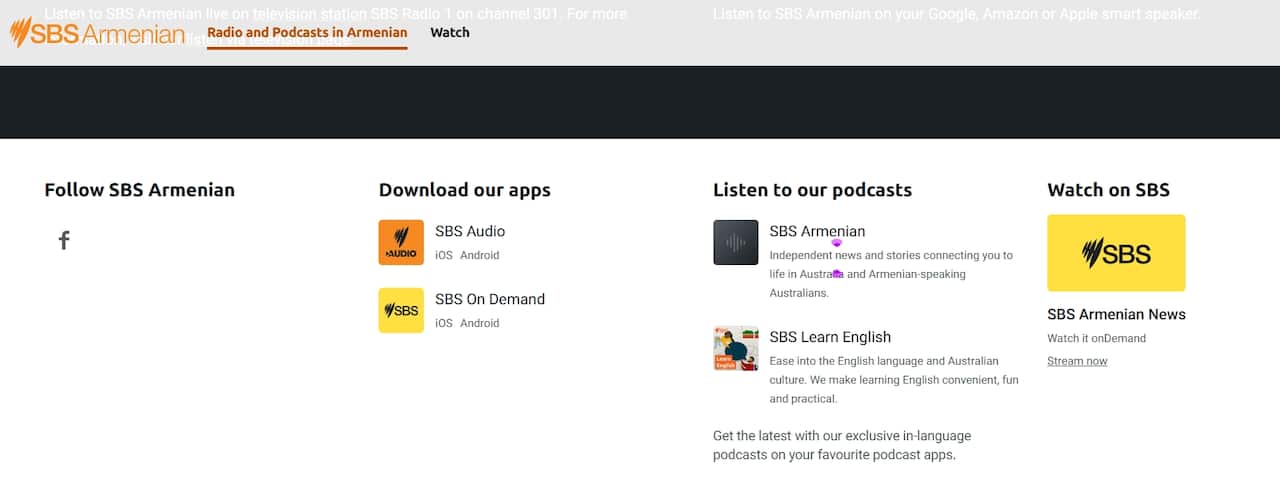Click the SBS Learn English podcast thumbnail
1280x497 pixels.
735,348
